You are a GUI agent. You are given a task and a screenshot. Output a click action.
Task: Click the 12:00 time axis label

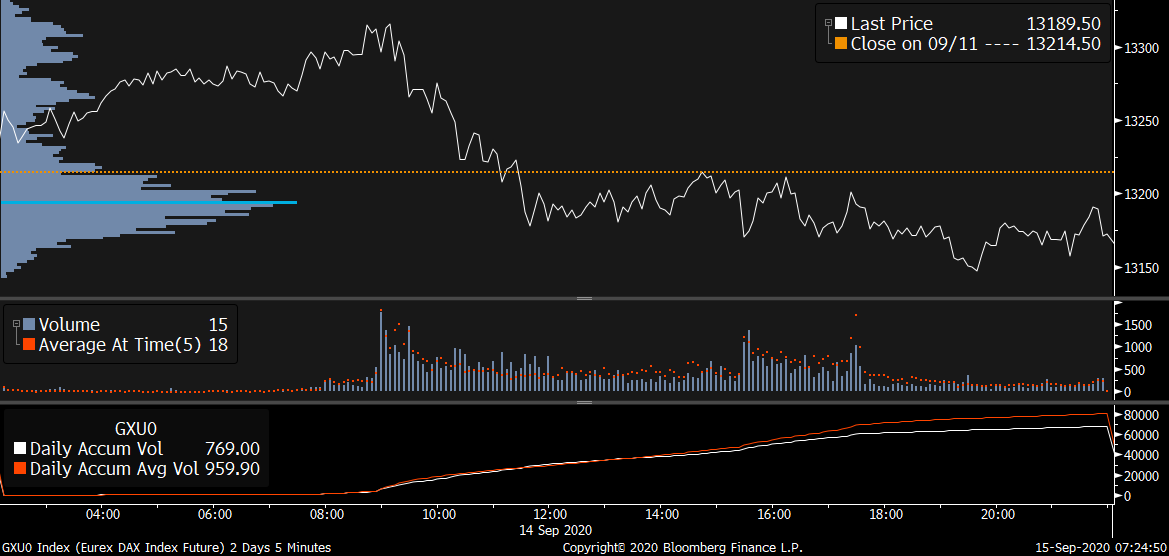click(549, 514)
